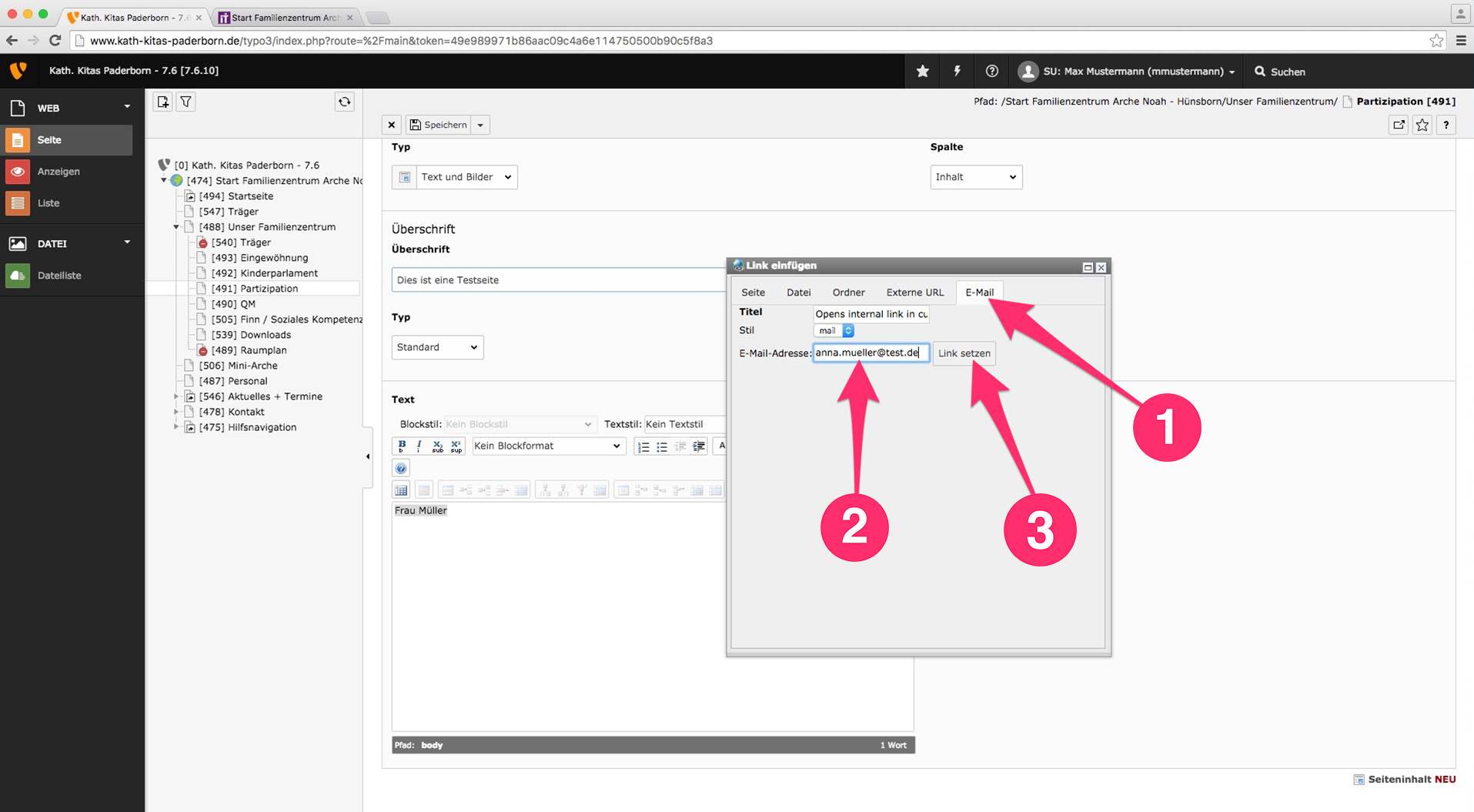Click the insert table icon
Viewport: 1474px width, 812px height.
tap(401, 490)
